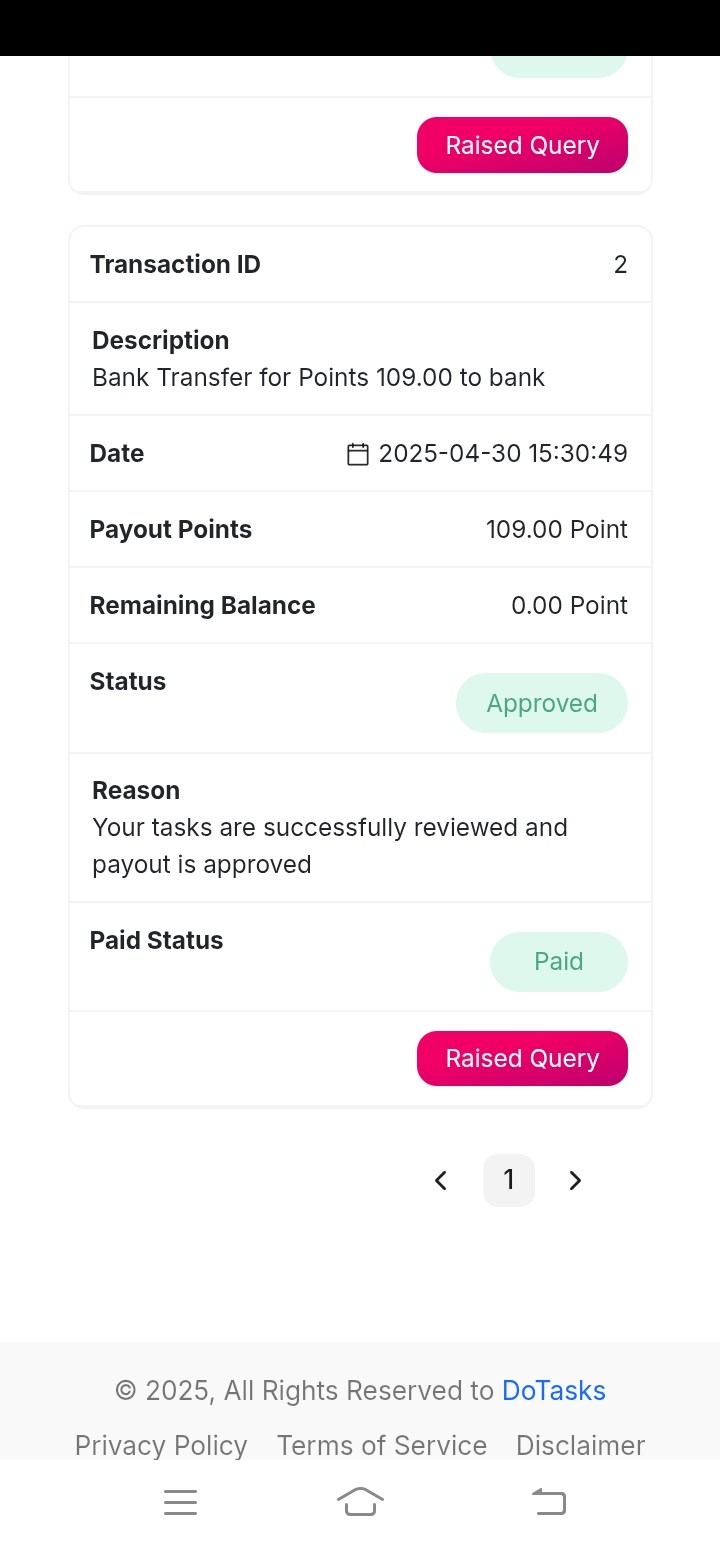Tap the Android back navigation icon
720x1544 pixels.
[548, 1502]
